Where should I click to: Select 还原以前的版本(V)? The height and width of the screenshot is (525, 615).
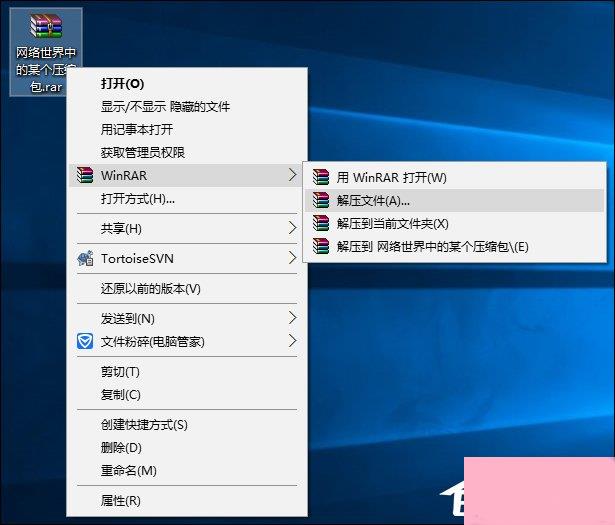click(187, 289)
